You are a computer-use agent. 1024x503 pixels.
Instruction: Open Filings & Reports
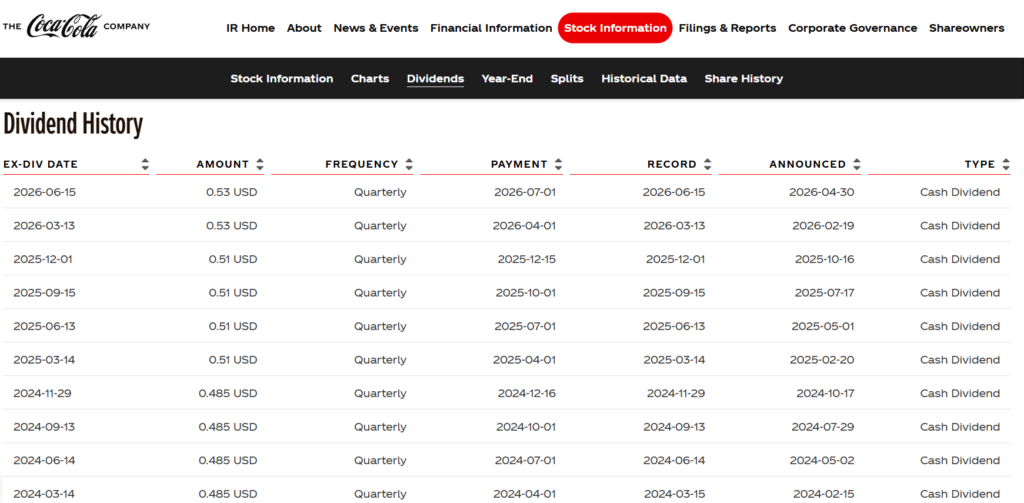728,28
